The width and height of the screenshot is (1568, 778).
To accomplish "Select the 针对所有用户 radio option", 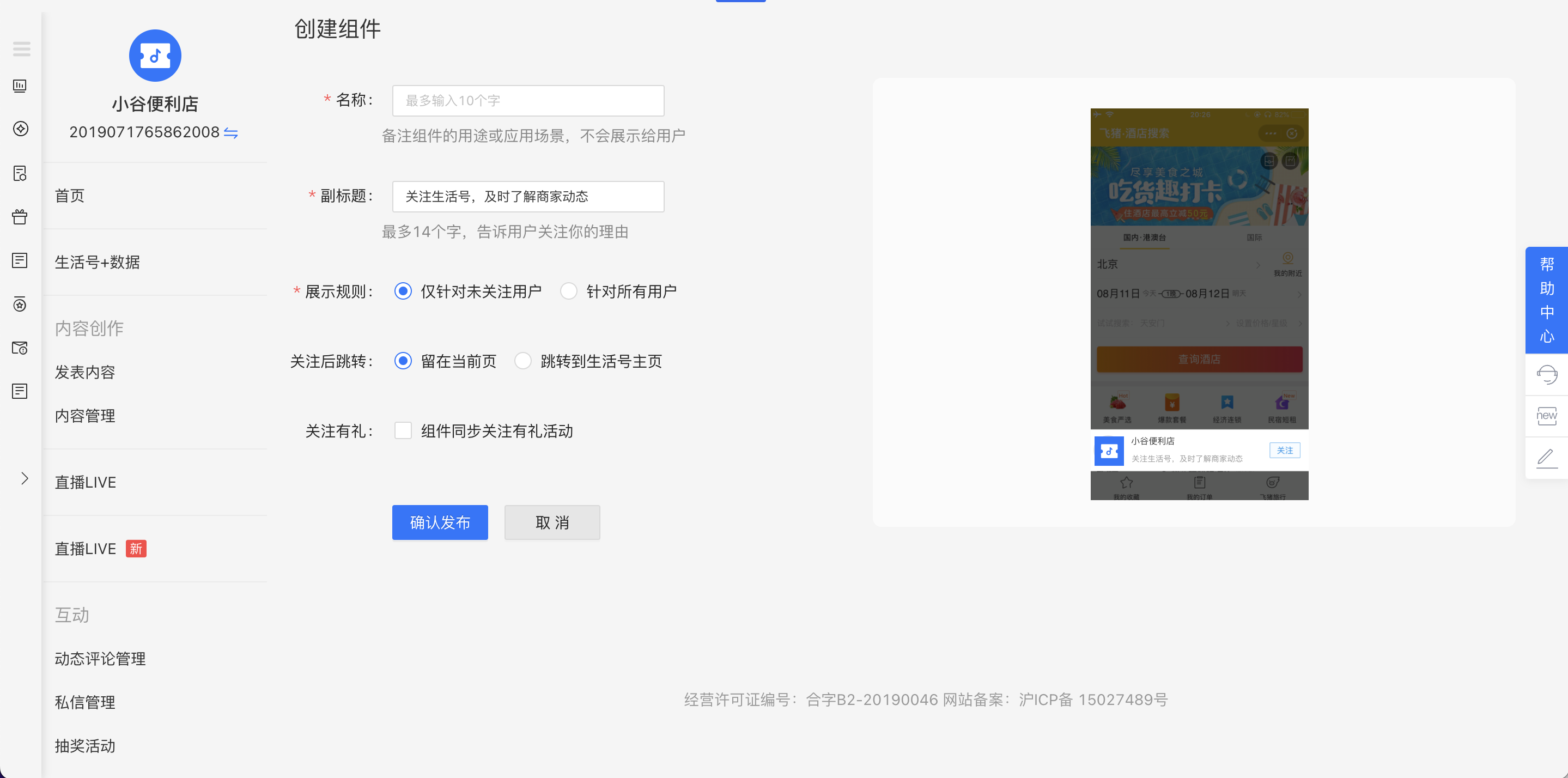I will [568, 291].
